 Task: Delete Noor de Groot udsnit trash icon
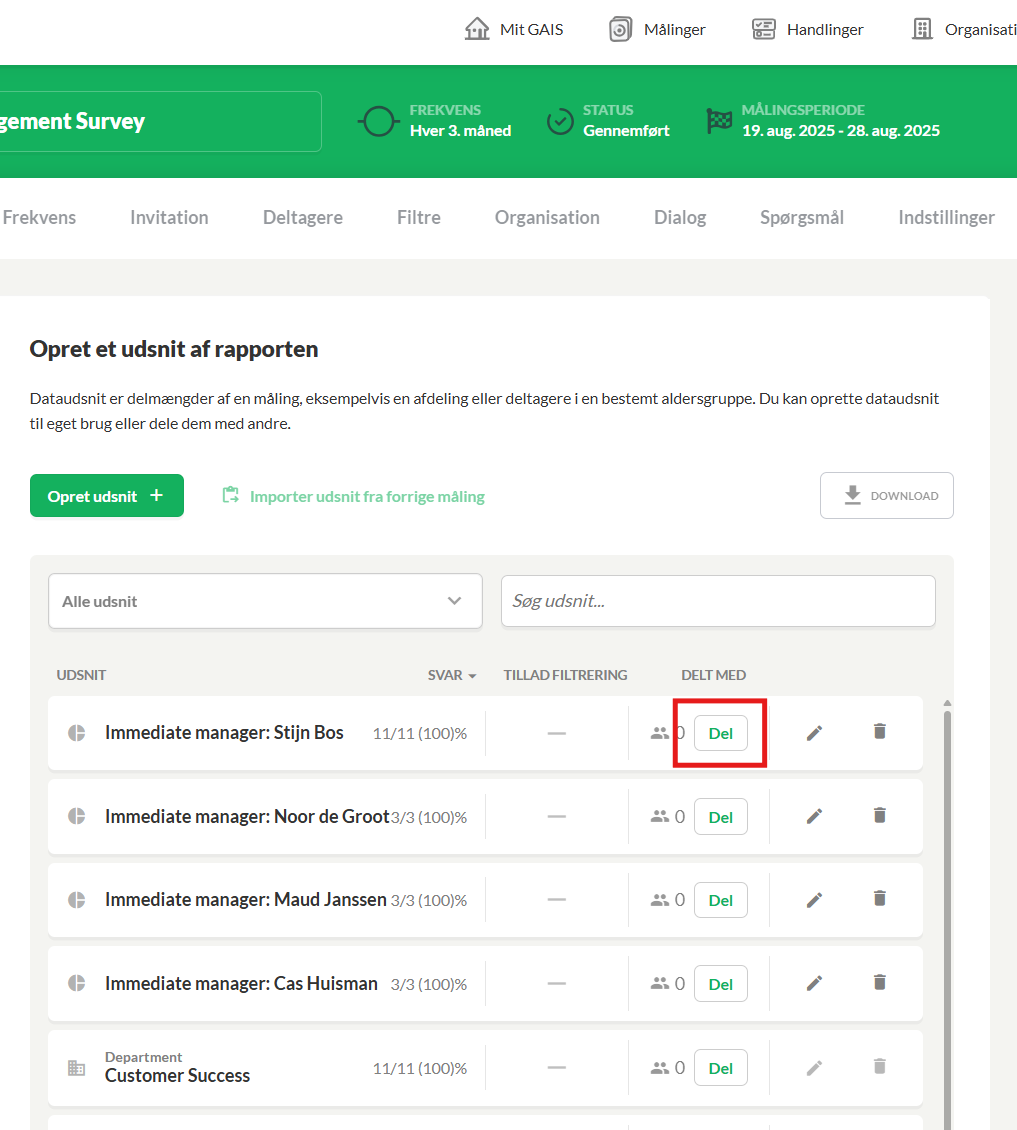click(x=879, y=815)
